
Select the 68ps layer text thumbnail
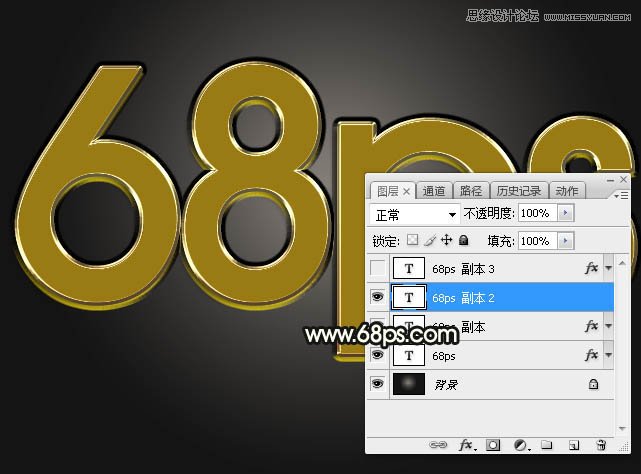click(409, 355)
